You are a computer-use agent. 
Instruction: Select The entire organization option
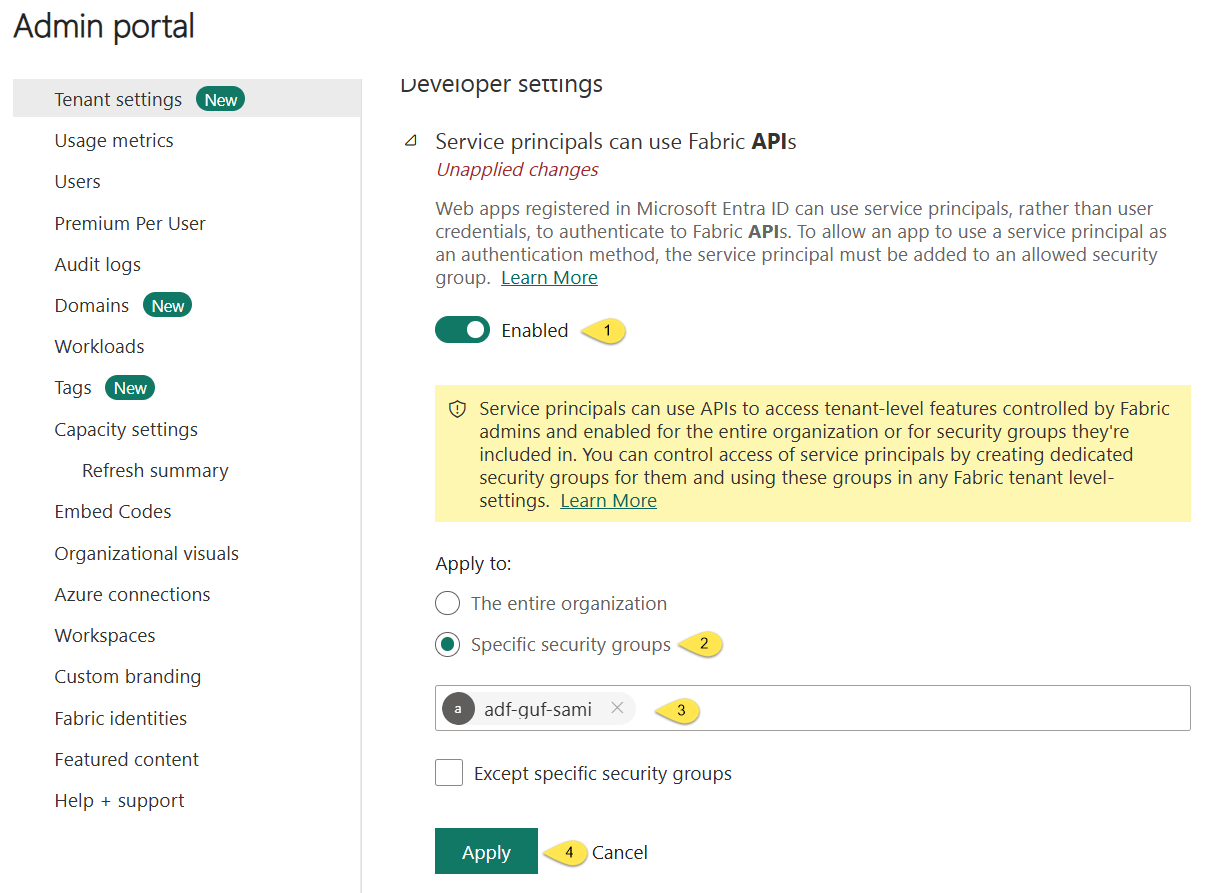pyautogui.click(x=447, y=603)
